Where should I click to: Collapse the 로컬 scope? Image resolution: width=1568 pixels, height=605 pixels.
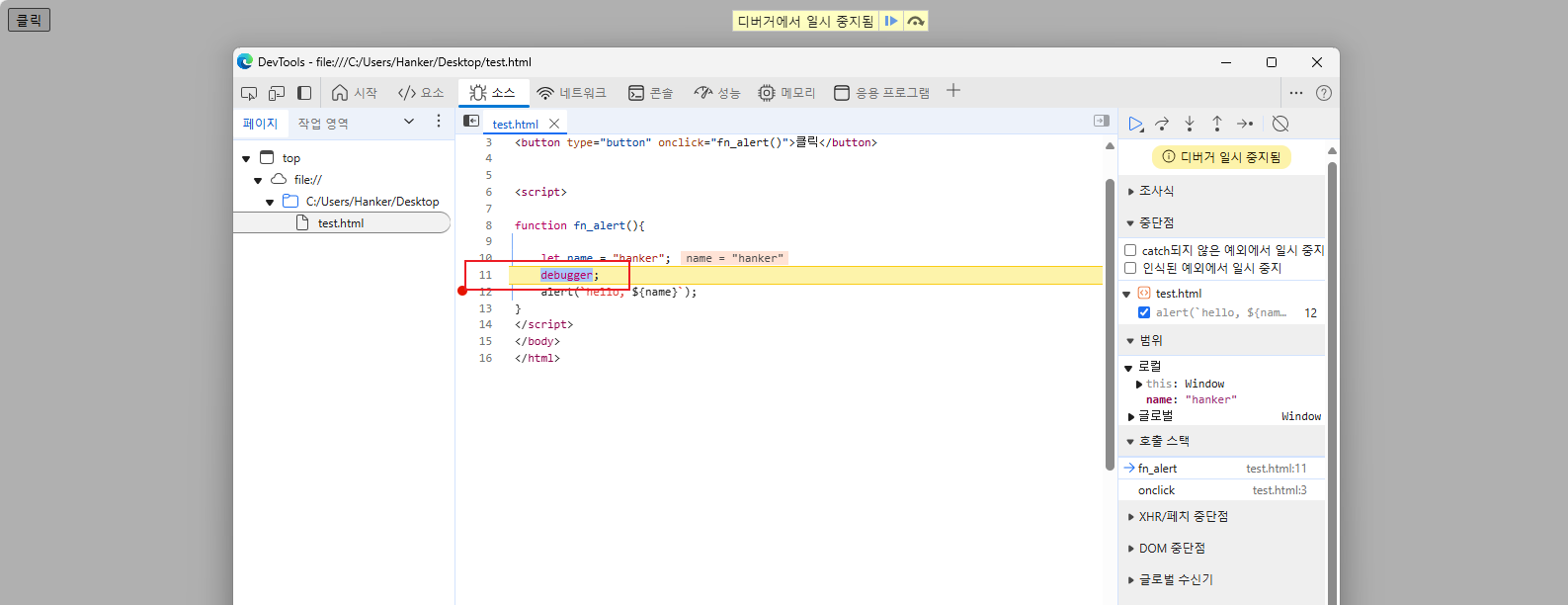tap(1127, 368)
